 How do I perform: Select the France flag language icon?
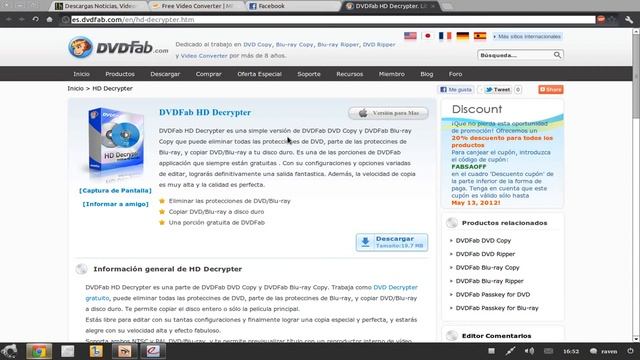[x=445, y=36]
